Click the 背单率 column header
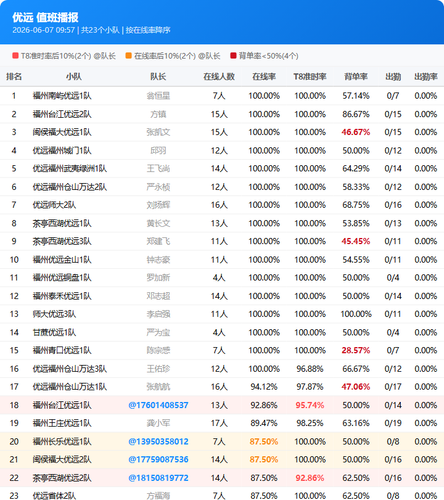 tap(356, 77)
